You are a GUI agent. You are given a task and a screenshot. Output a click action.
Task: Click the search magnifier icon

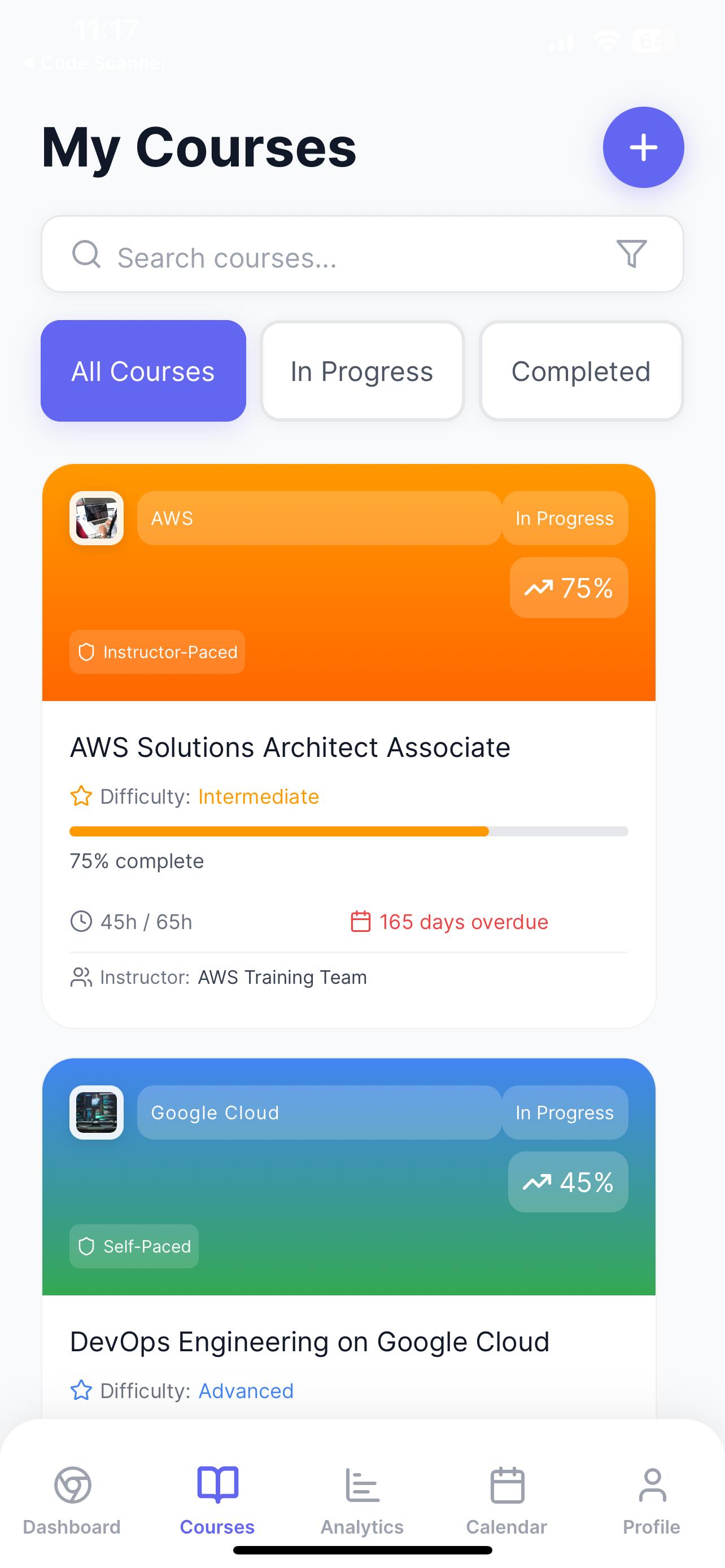(x=86, y=254)
